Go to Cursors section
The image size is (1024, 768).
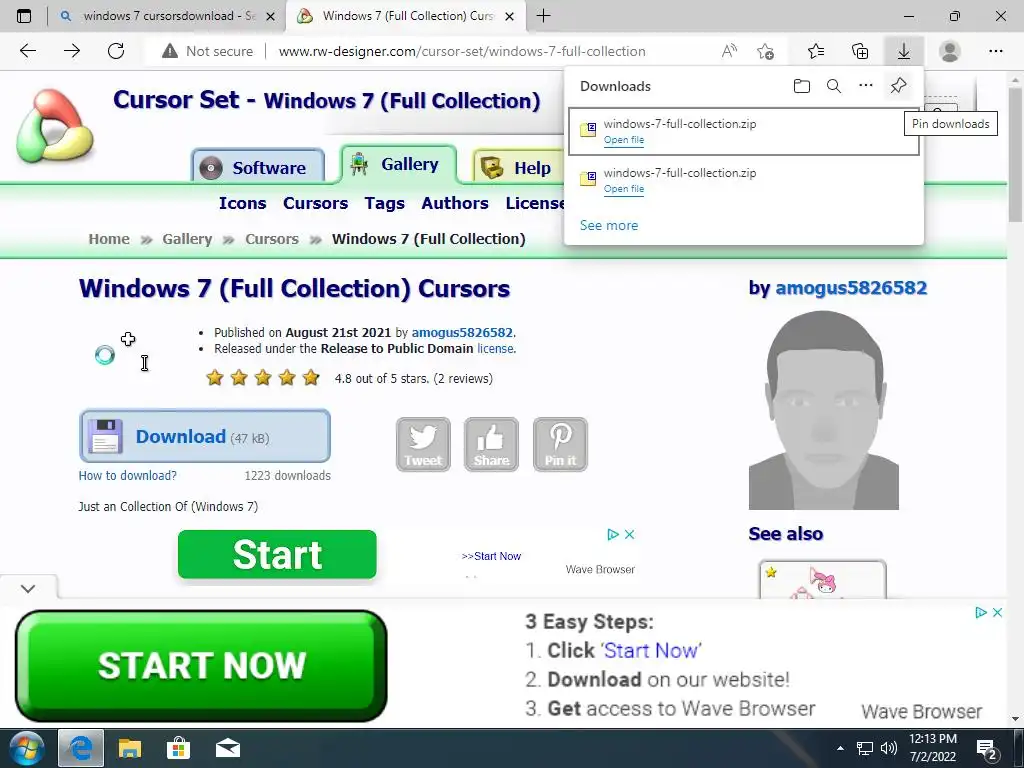[315, 203]
